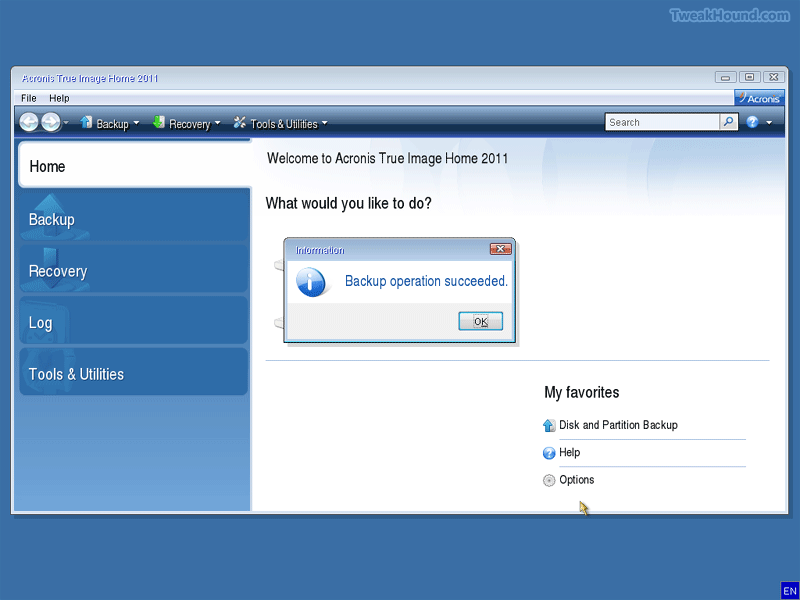Click the "What would you like to do?" text
This screenshot has height=600, width=800.
tap(348, 203)
